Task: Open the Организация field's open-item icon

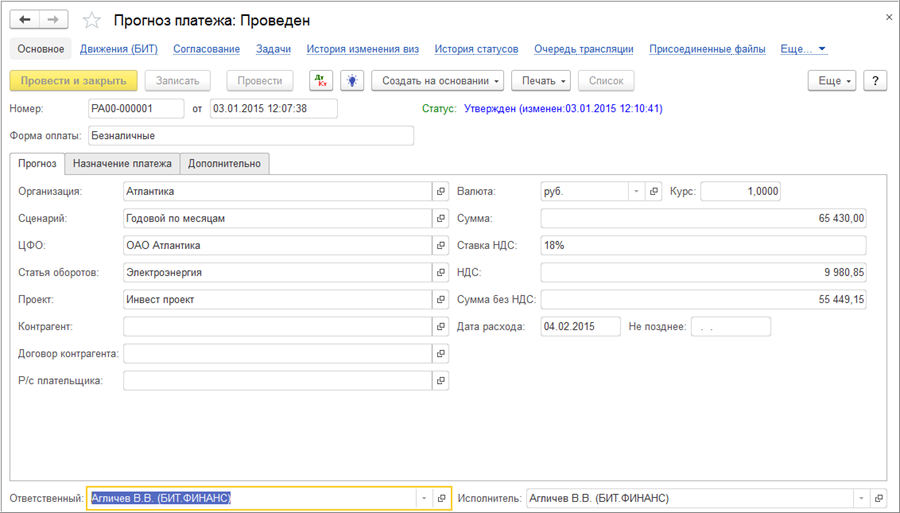Action: [440, 191]
